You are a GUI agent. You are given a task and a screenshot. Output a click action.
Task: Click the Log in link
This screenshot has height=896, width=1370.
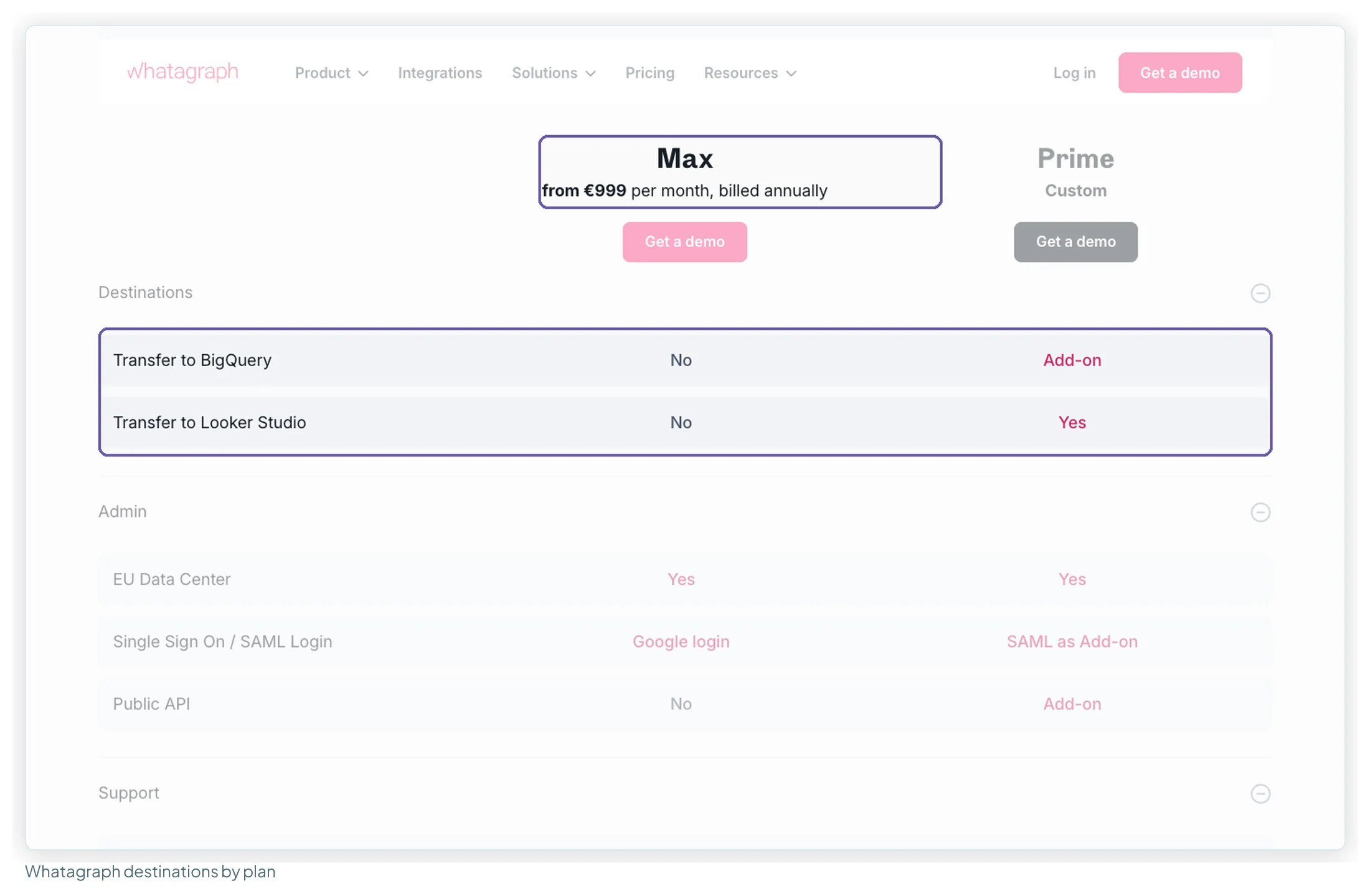[1074, 73]
